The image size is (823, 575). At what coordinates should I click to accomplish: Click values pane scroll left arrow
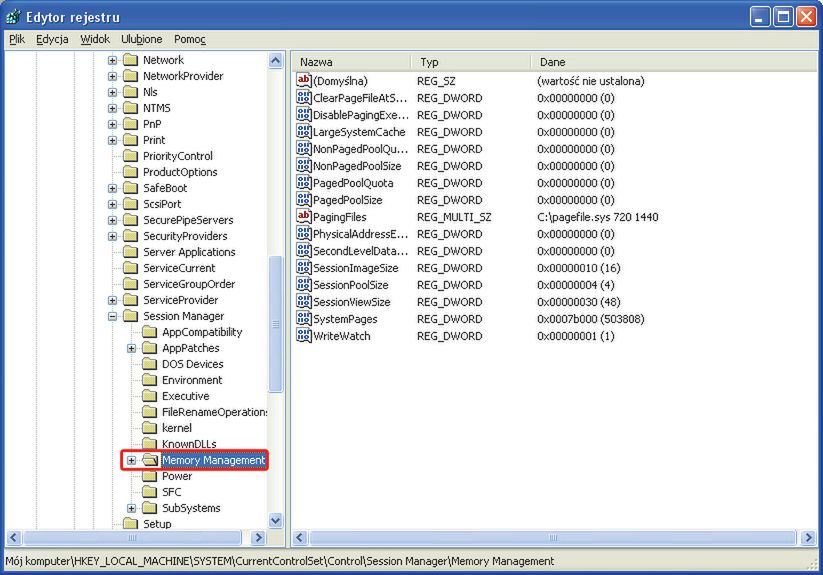pyautogui.click(x=300, y=537)
